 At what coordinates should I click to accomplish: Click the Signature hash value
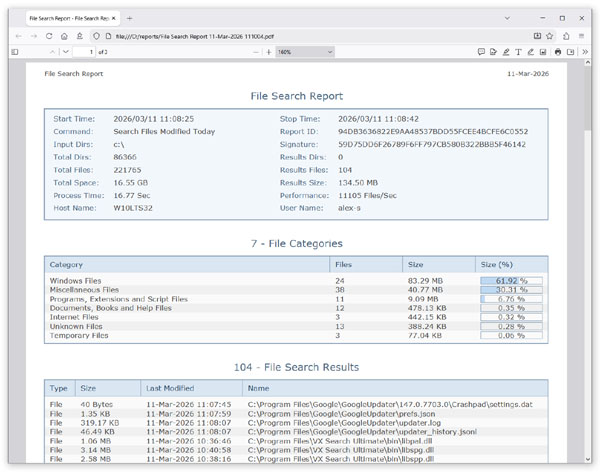point(432,144)
